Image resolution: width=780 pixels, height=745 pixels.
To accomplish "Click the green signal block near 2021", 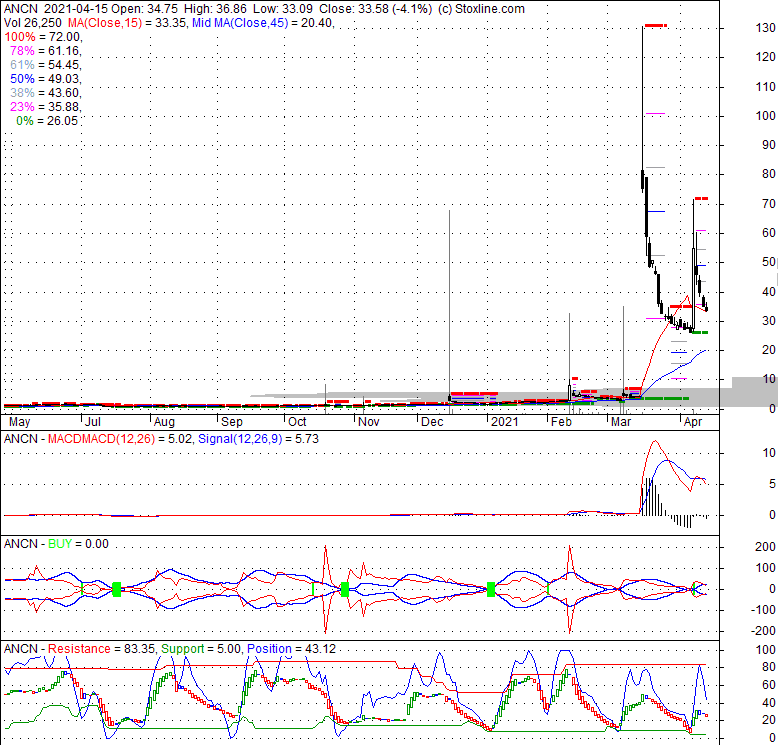I will pos(491,589).
